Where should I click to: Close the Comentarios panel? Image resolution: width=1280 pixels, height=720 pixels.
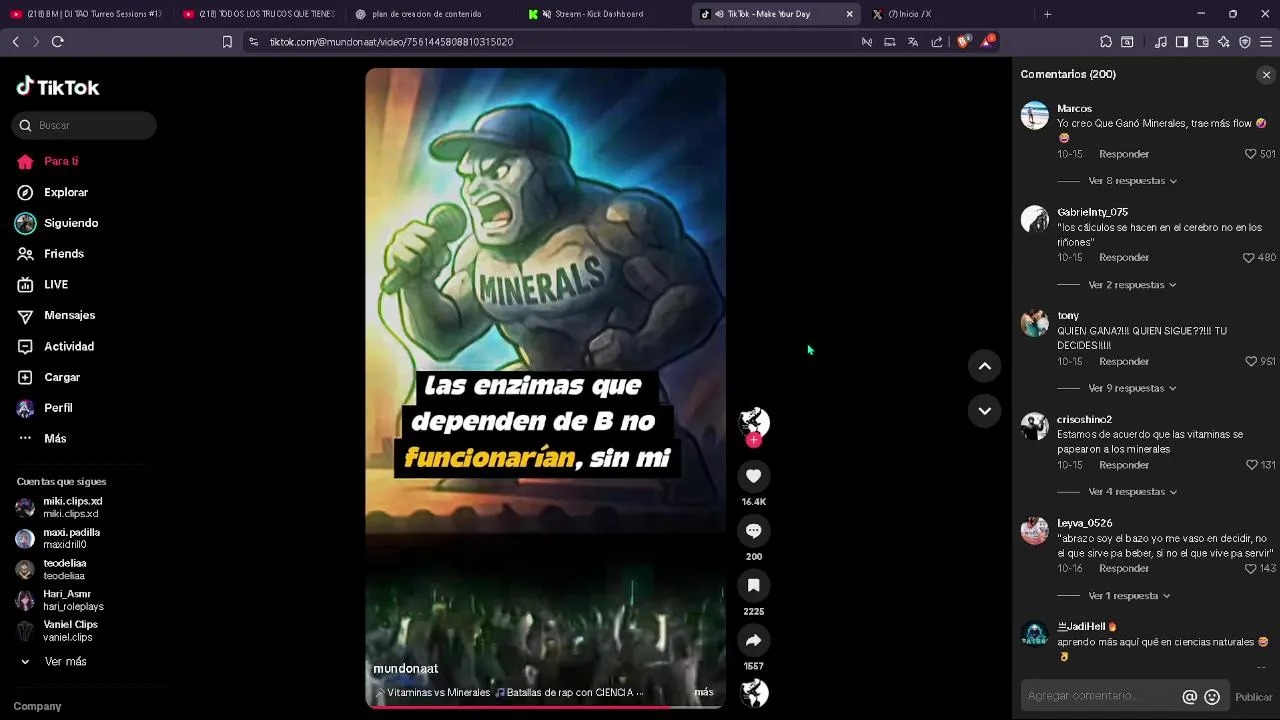(1266, 75)
